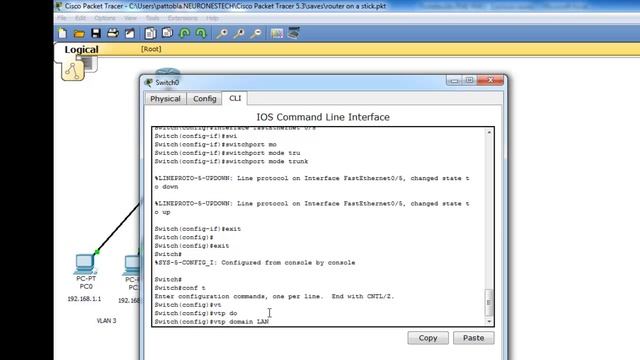Viewport: 640px width, 360px height.
Task: Click the 192.168.1.1 label under PC0
Action: pyautogui.click(x=84, y=299)
